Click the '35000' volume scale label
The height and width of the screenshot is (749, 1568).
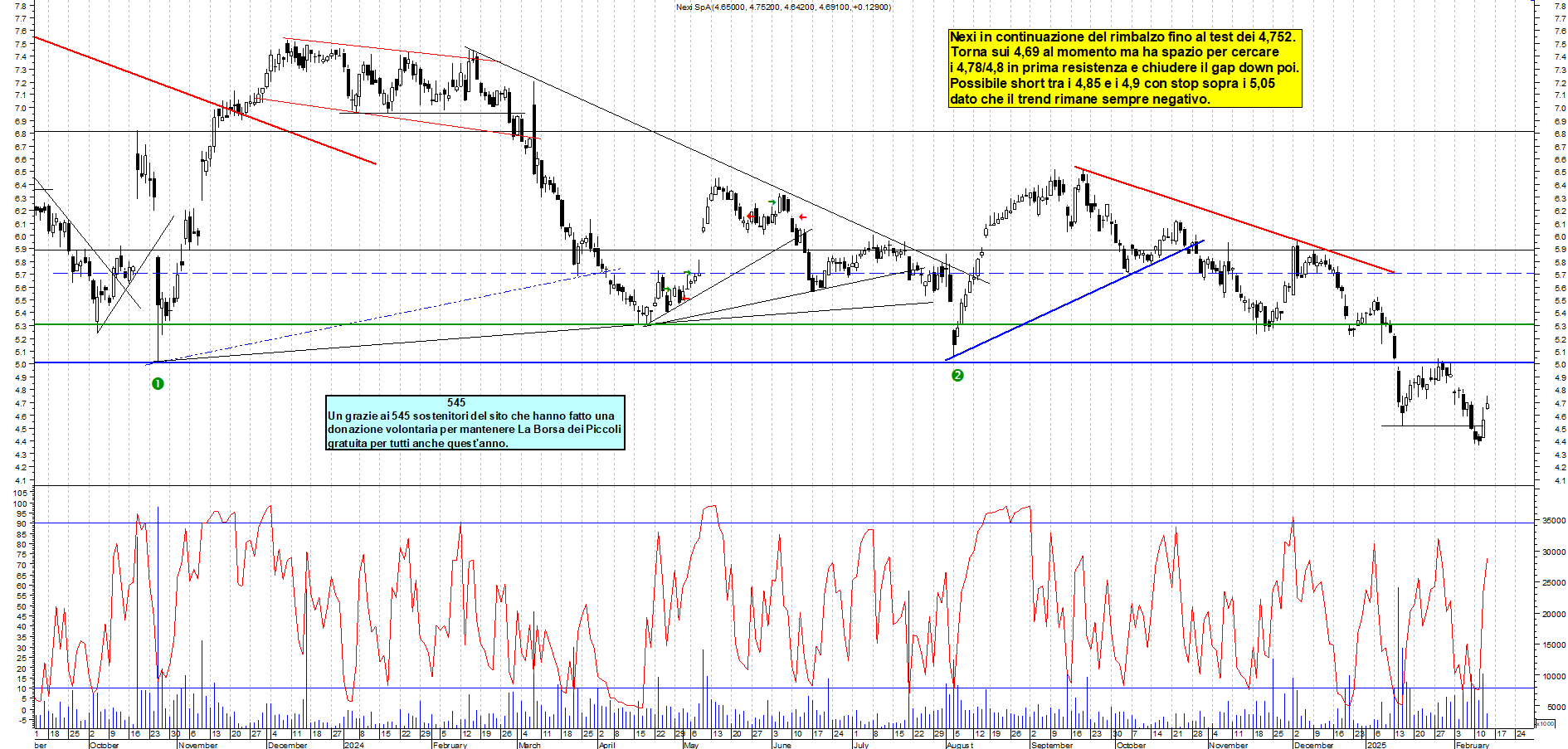coord(1554,521)
